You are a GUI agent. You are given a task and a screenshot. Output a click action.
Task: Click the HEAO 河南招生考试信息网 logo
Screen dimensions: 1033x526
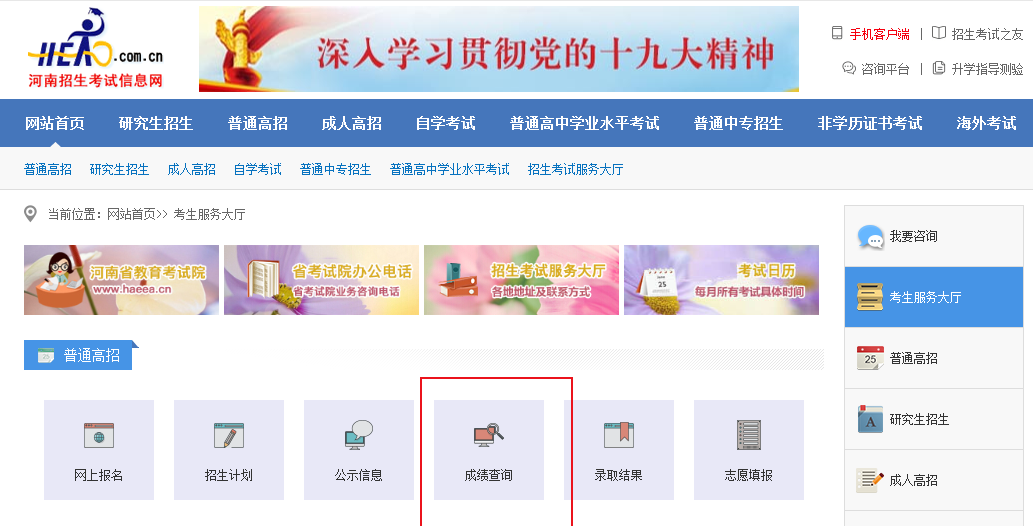click(x=96, y=49)
